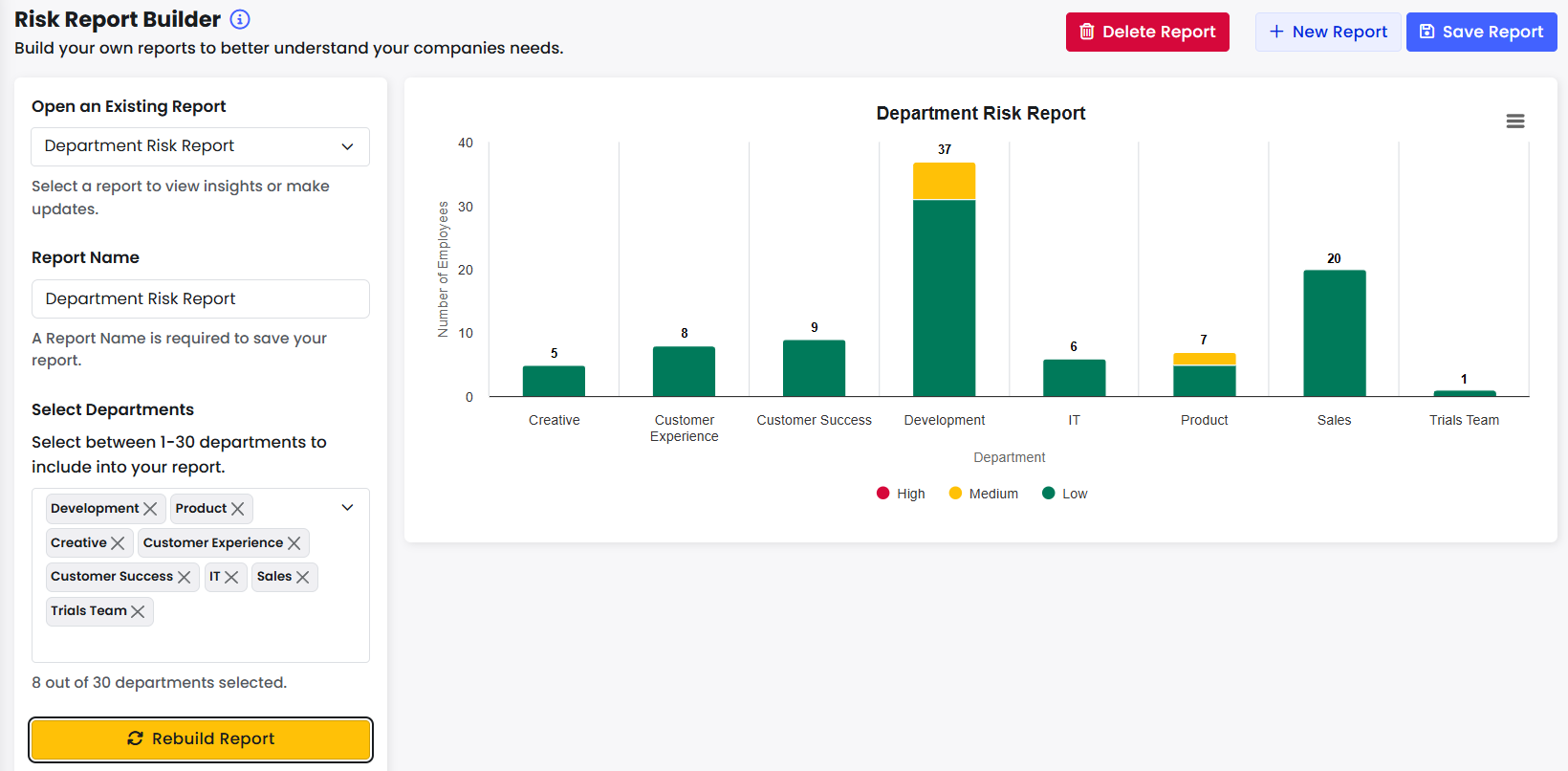This screenshot has width=1568, height=771.
Task: Expand the departments multi-select chevron
Action: pos(348,508)
